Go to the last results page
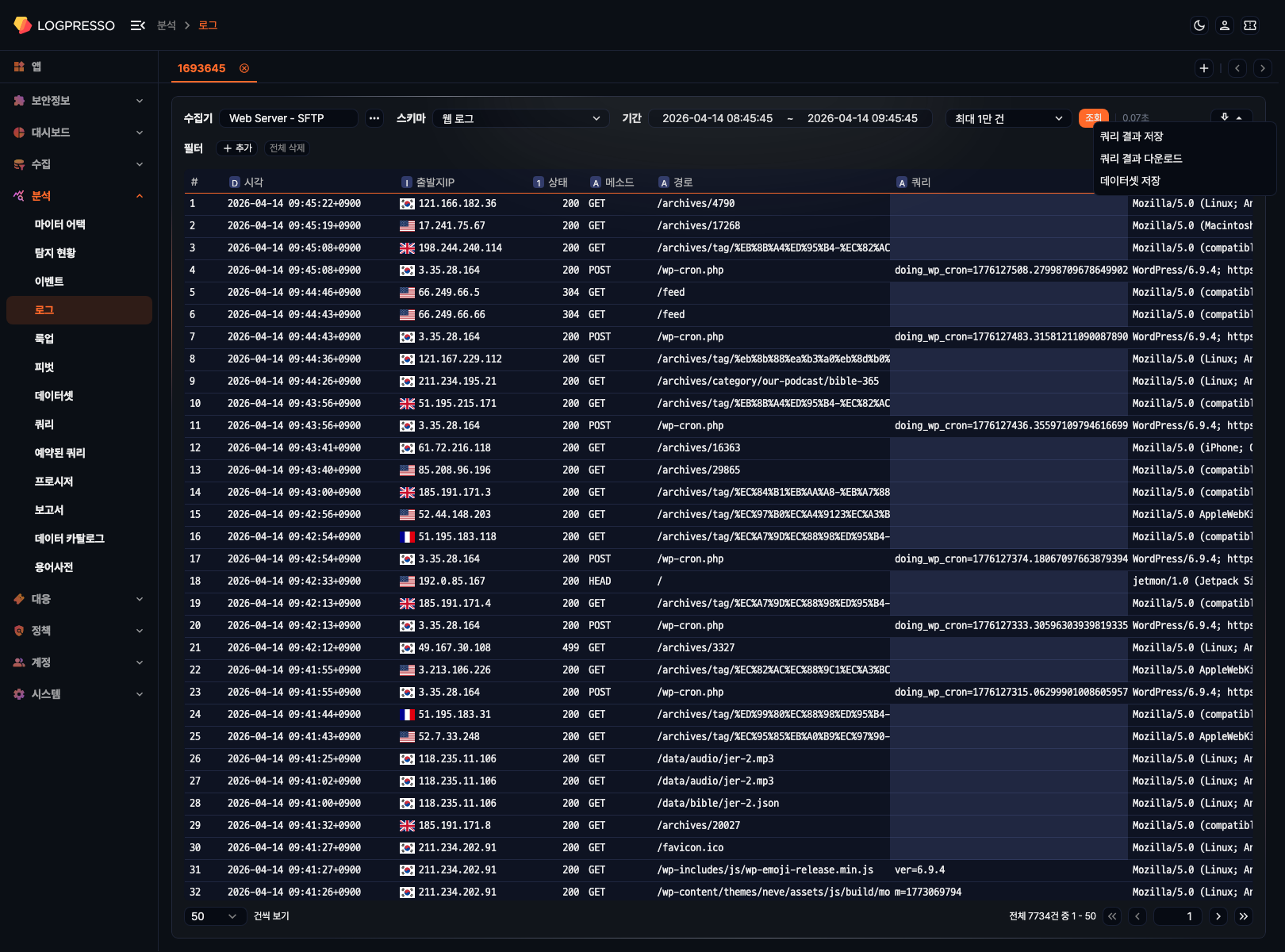This screenshot has height=952, width=1285. (x=1244, y=916)
